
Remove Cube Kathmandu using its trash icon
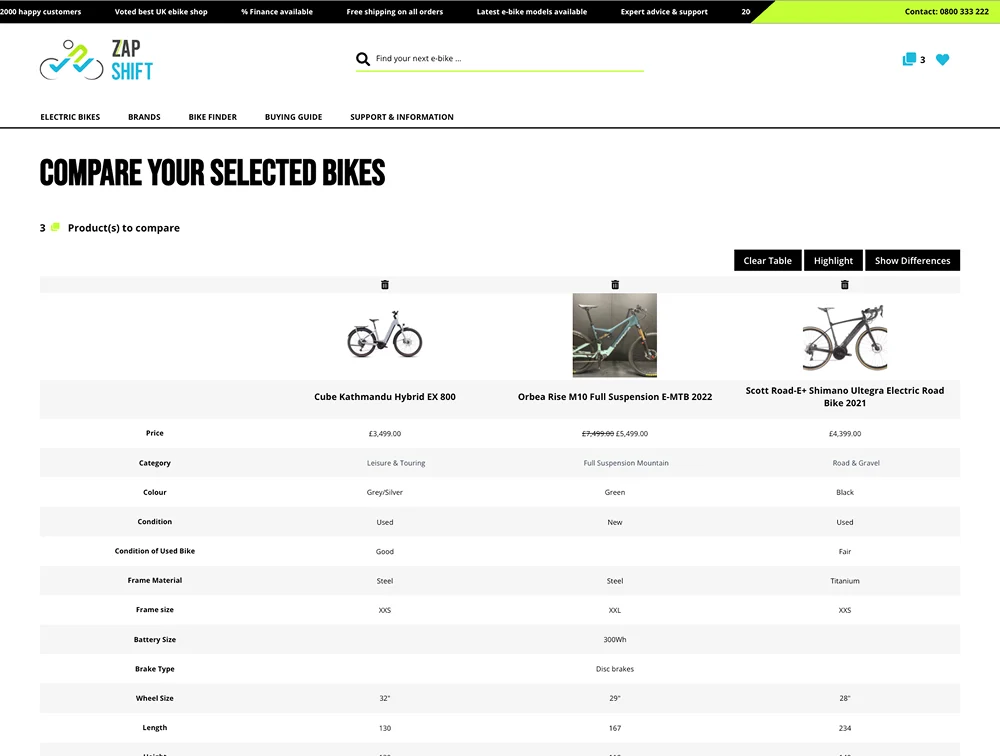(x=384, y=284)
